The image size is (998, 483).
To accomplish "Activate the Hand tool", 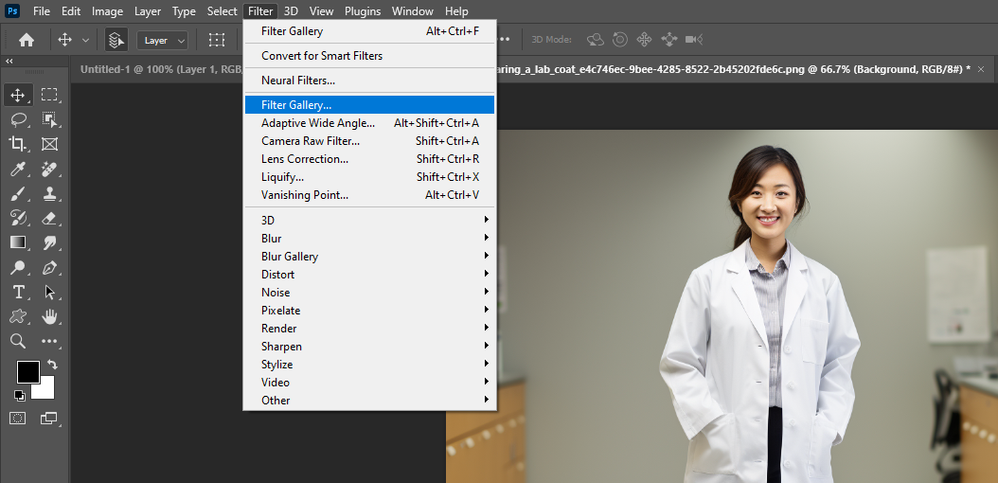I will (x=49, y=317).
